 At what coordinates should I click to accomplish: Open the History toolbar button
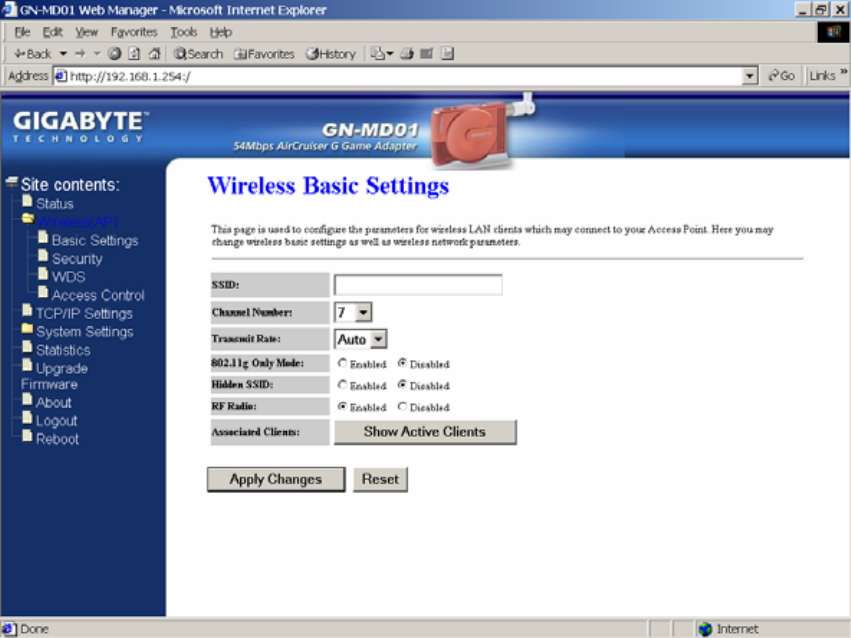[x=331, y=54]
